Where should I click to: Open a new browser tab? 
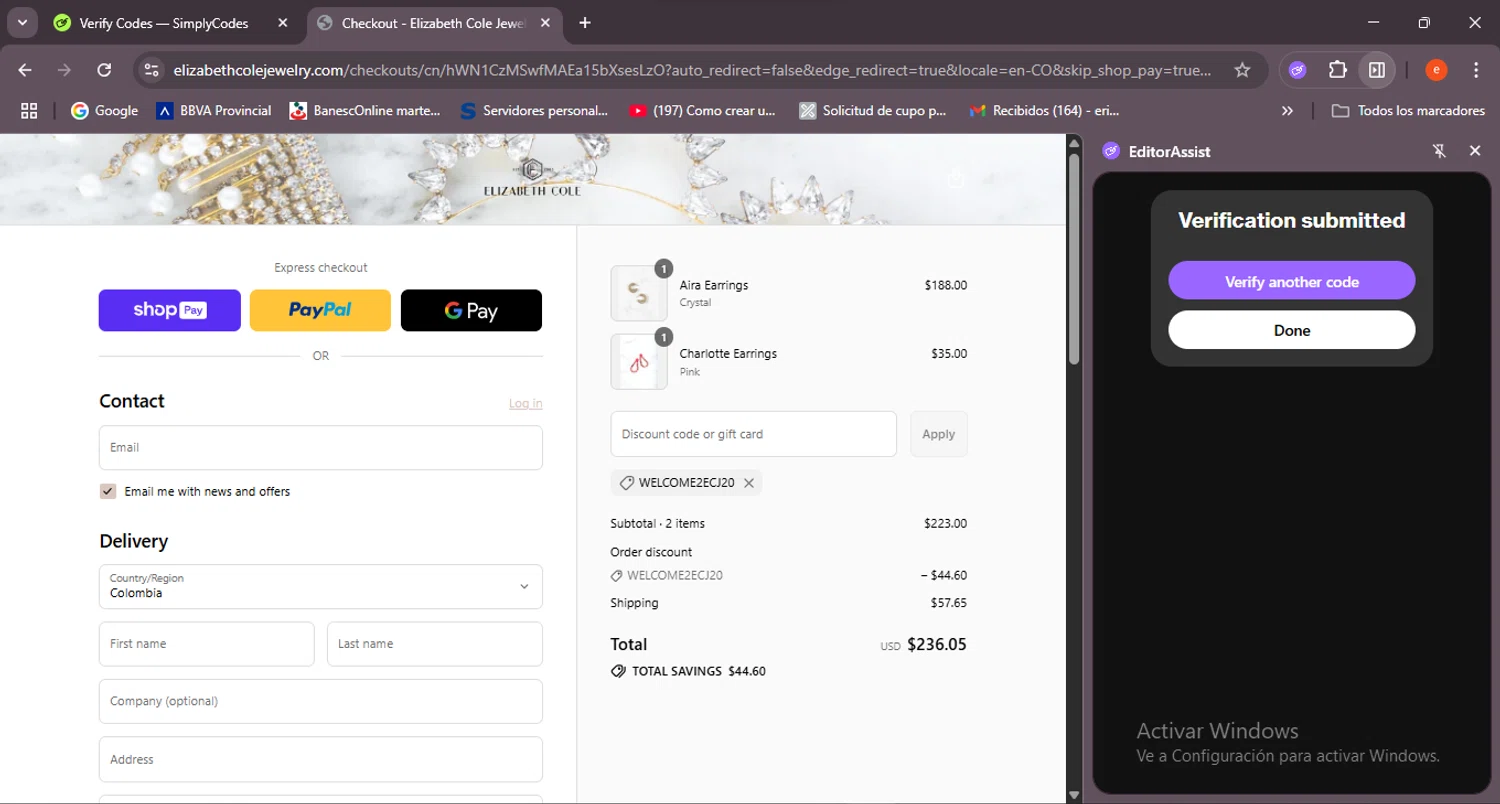(x=585, y=23)
